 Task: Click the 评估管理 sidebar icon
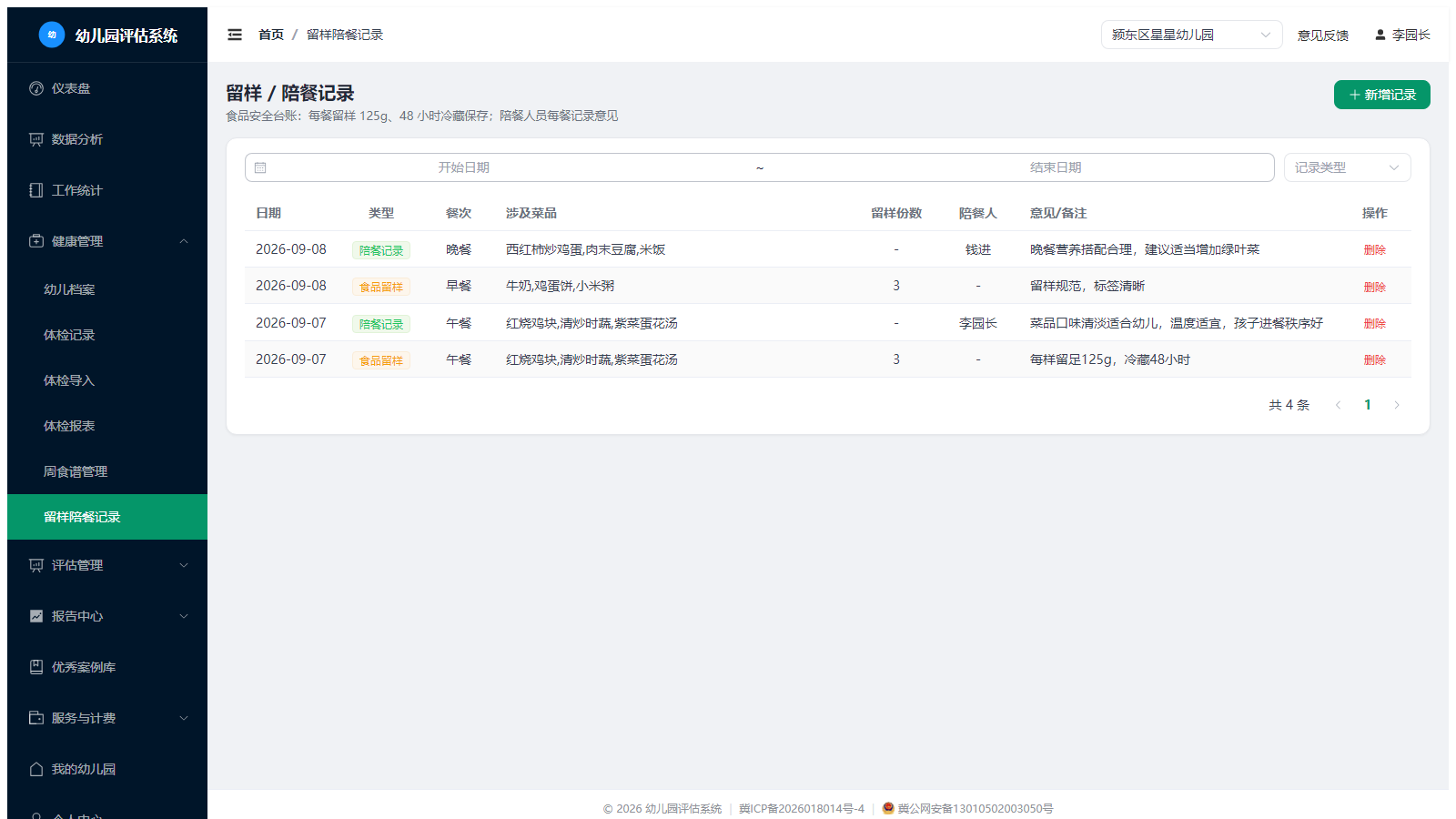point(36,565)
